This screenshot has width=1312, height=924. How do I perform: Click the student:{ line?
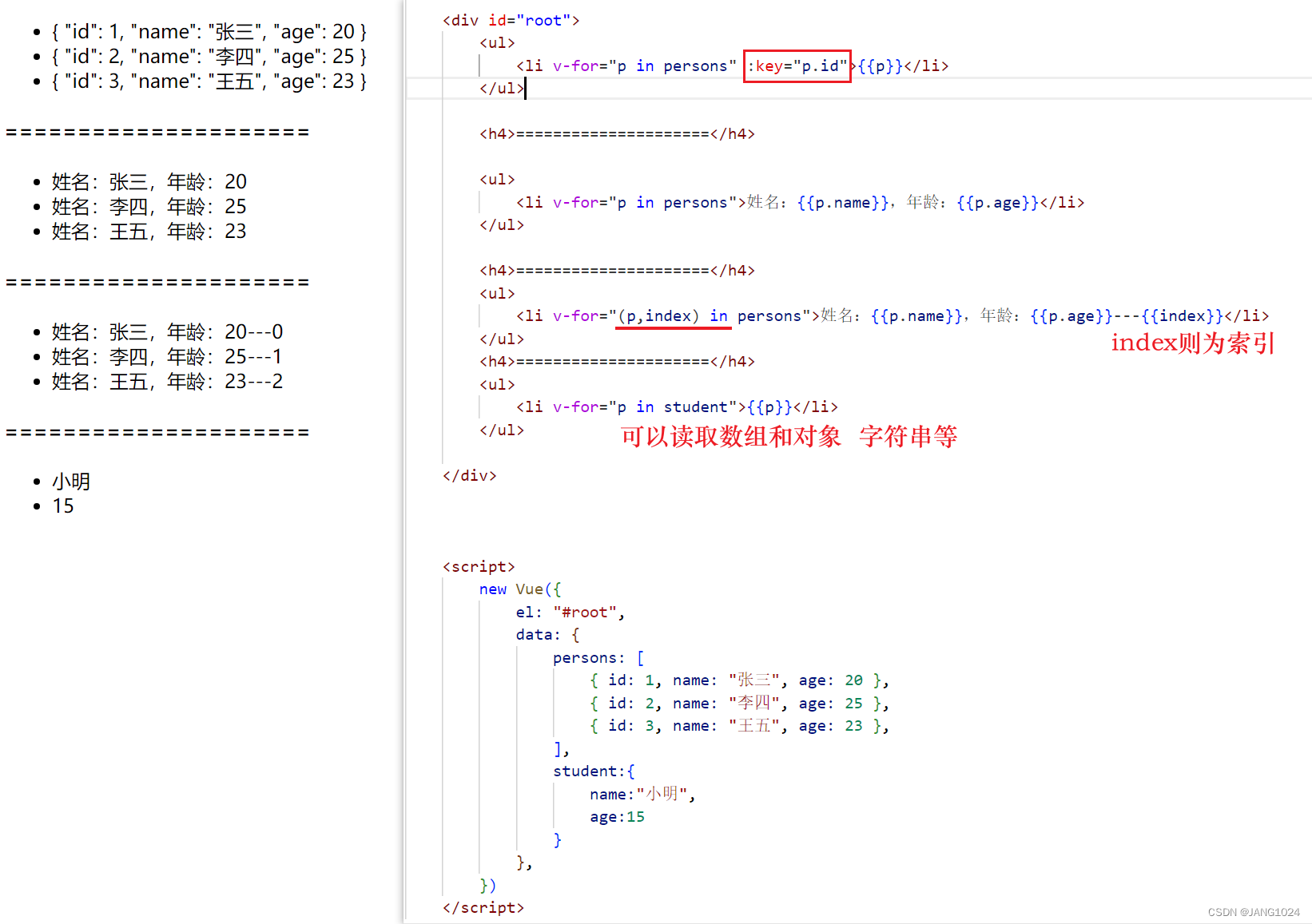[594, 771]
